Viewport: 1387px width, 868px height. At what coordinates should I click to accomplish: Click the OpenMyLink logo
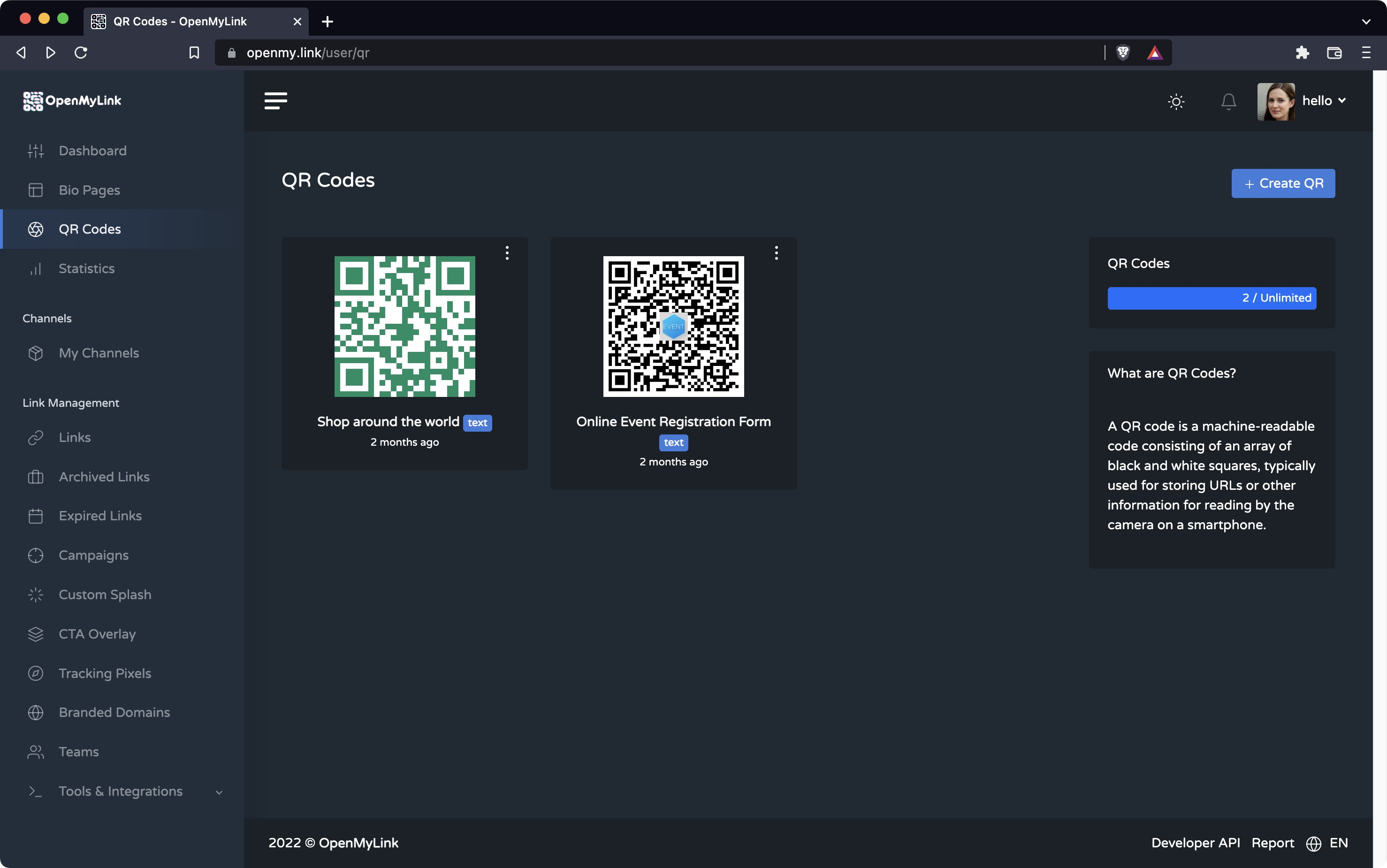[x=72, y=101]
